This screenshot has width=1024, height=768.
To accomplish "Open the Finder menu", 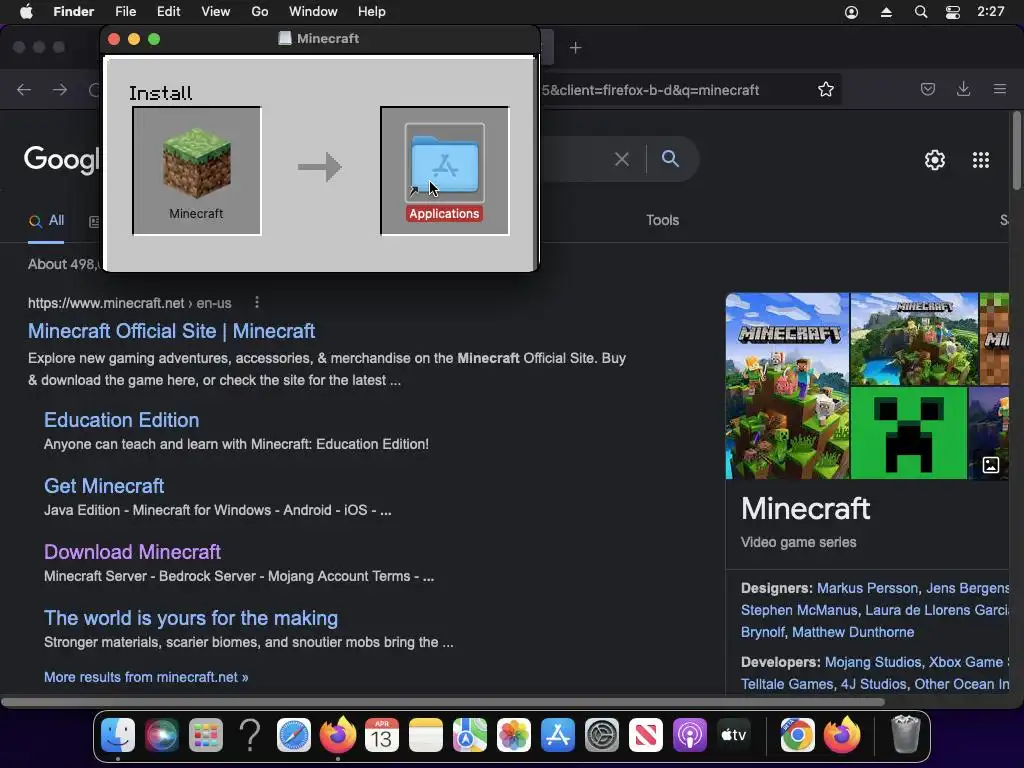I will click(73, 12).
